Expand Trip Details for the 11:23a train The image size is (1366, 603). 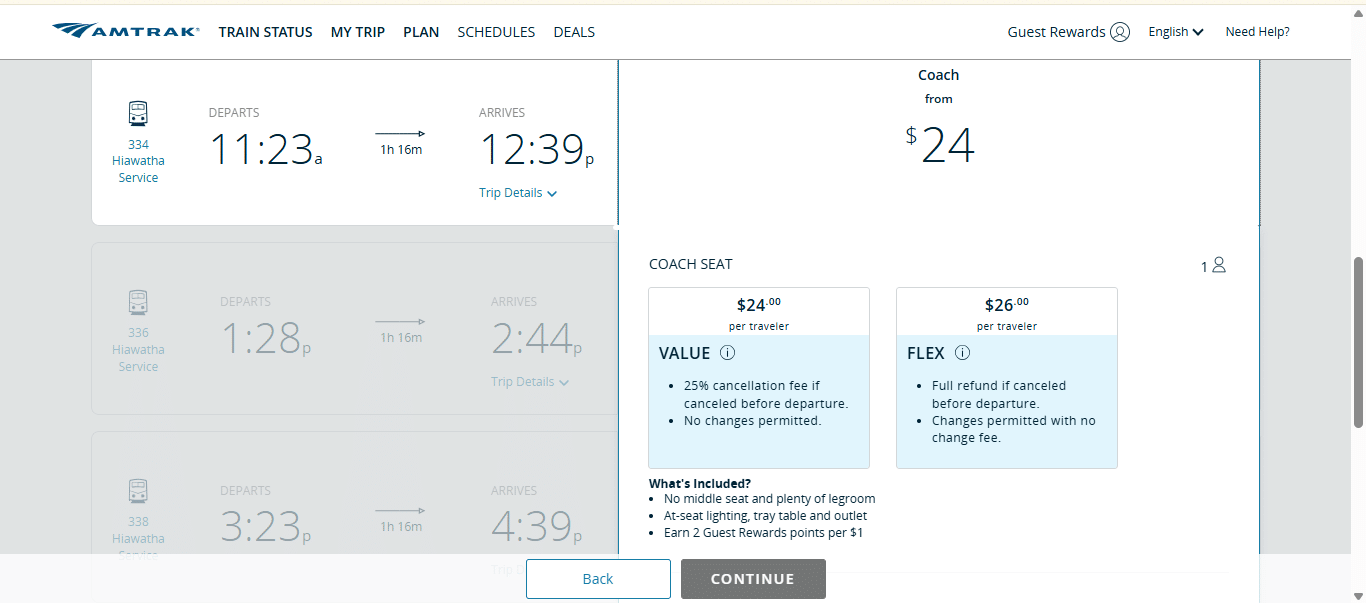tap(518, 192)
